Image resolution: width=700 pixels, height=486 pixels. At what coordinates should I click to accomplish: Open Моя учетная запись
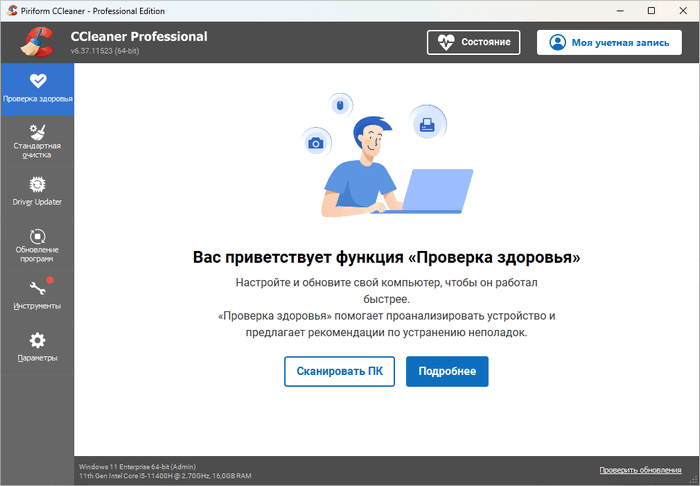coord(609,42)
